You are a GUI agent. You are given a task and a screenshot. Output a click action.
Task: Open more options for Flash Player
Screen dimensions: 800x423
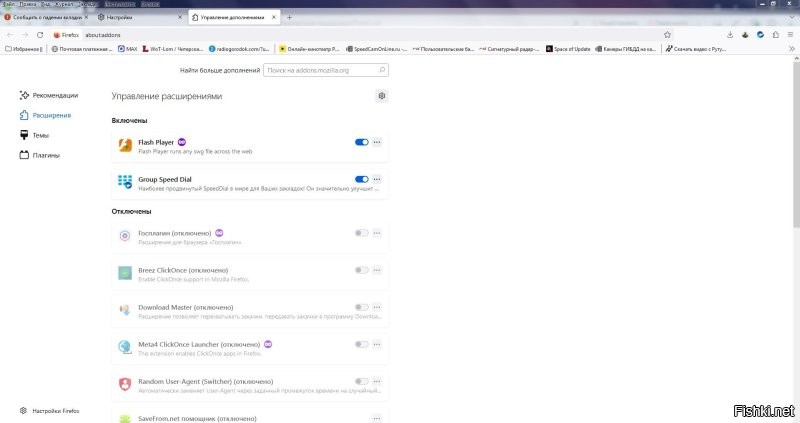coord(377,142)
